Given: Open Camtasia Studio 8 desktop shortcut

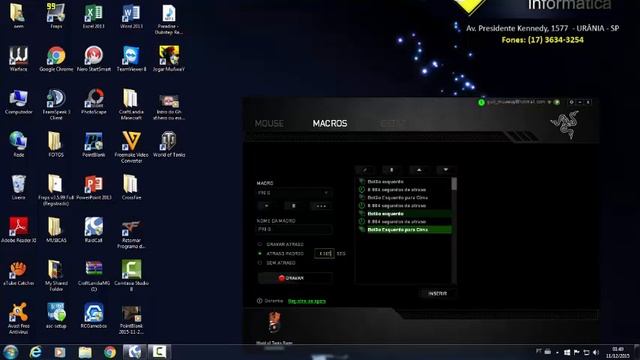Looking at the screenshot, I should [x=131, y=276].
